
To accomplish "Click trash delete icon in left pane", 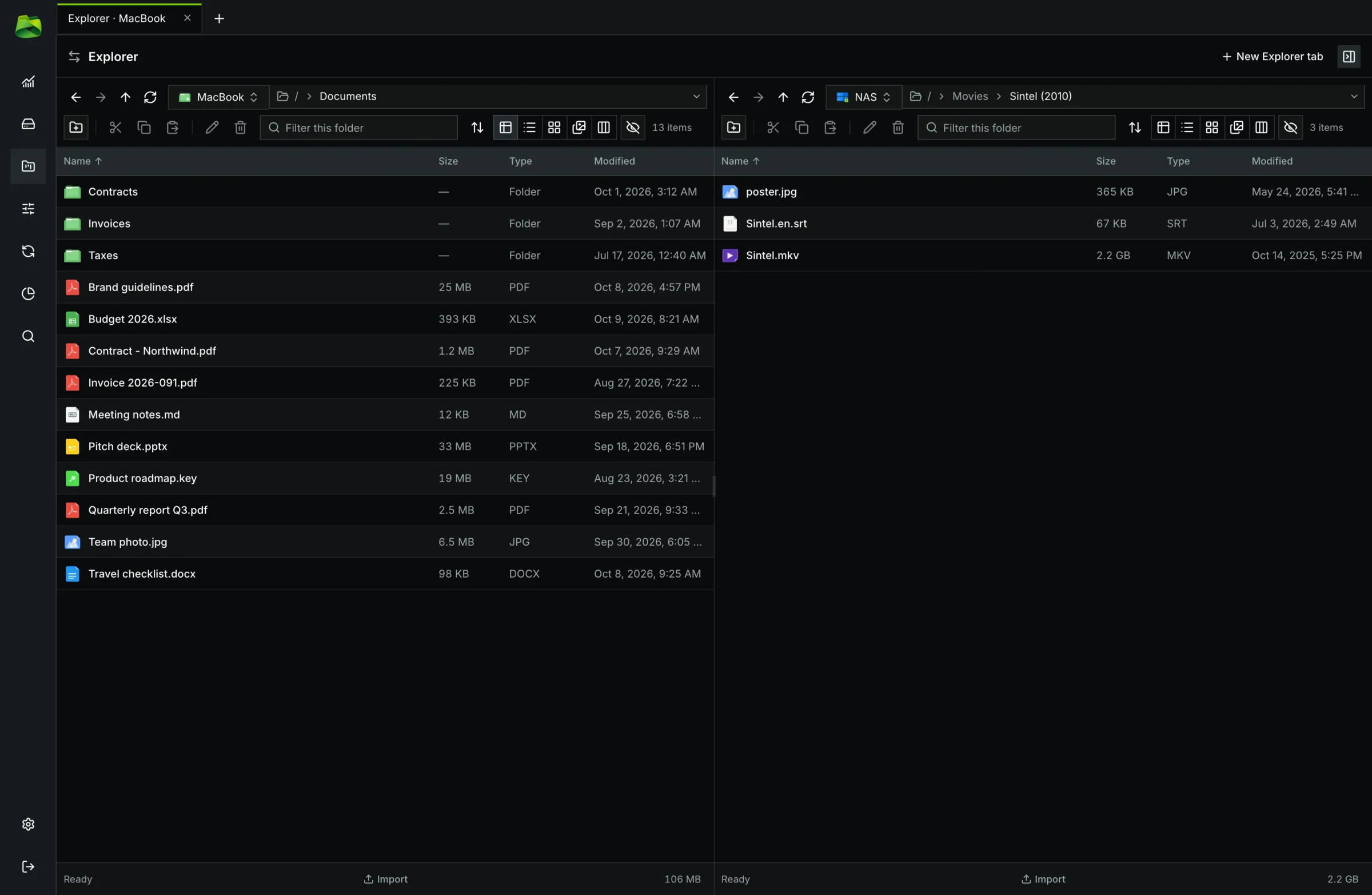I will pos(241,128).
